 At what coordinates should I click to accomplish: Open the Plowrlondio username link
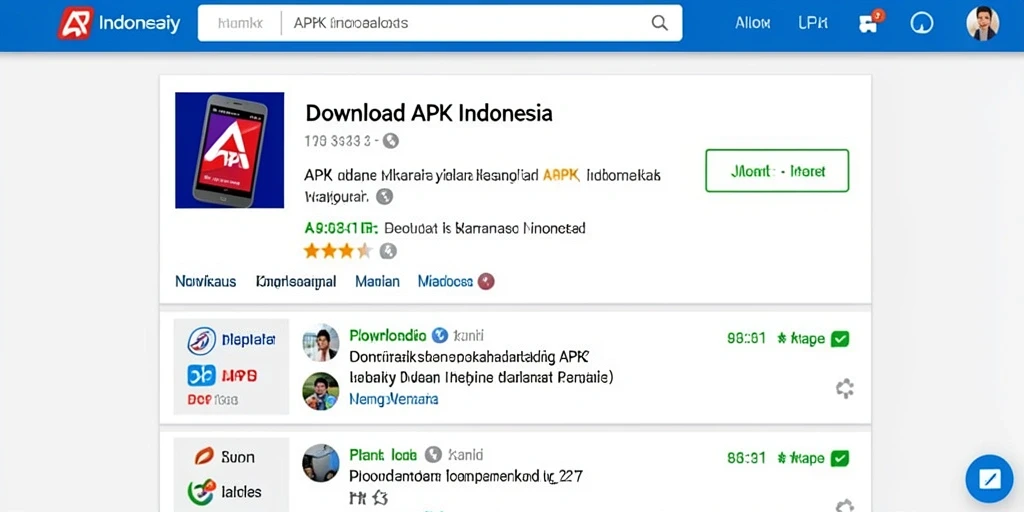pos(388,336)
